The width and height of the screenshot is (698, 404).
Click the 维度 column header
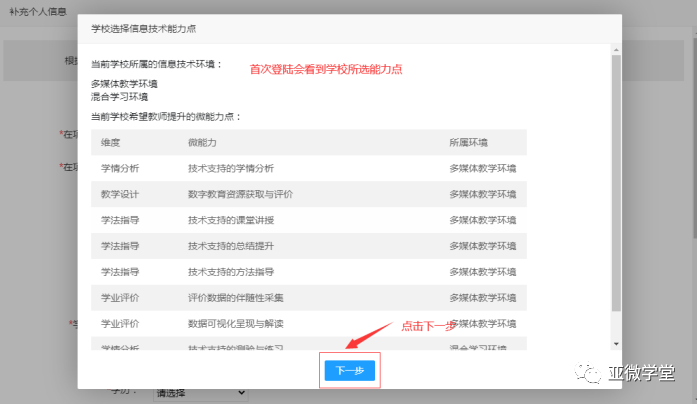pos(110,142)
